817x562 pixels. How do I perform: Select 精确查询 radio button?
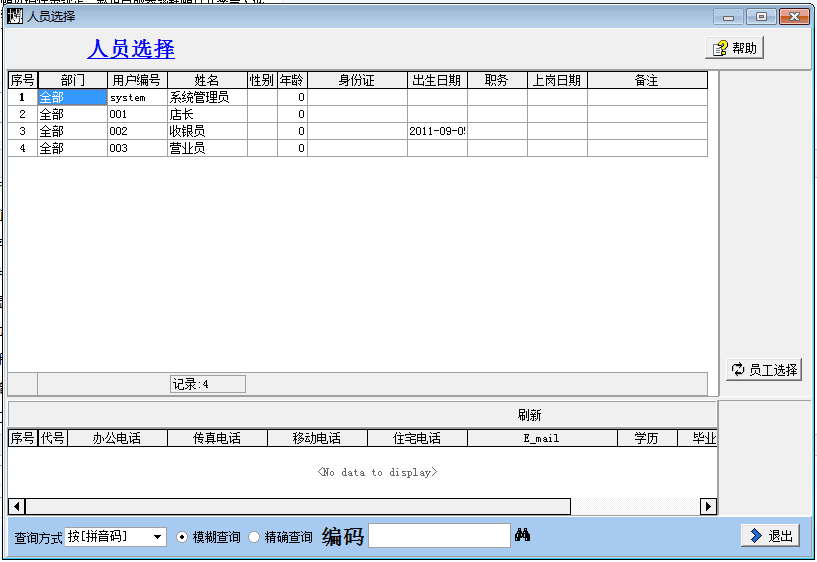click(254, 537)
